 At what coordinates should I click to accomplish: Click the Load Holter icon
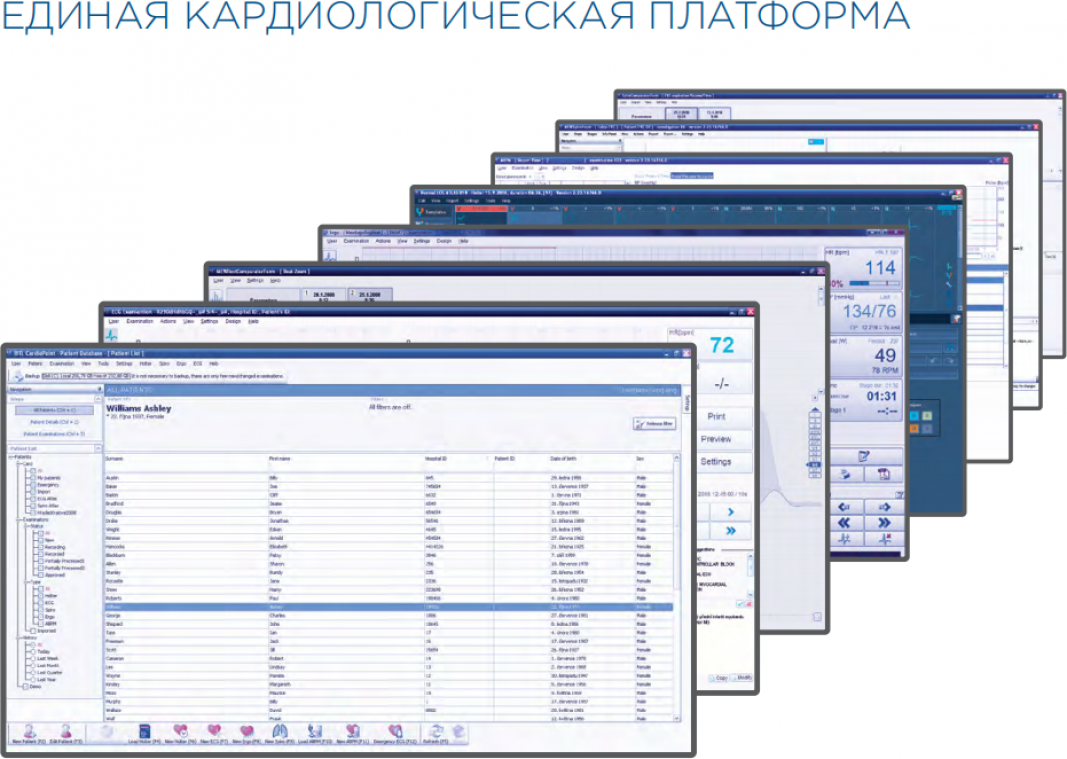click(x=144, y=733)
